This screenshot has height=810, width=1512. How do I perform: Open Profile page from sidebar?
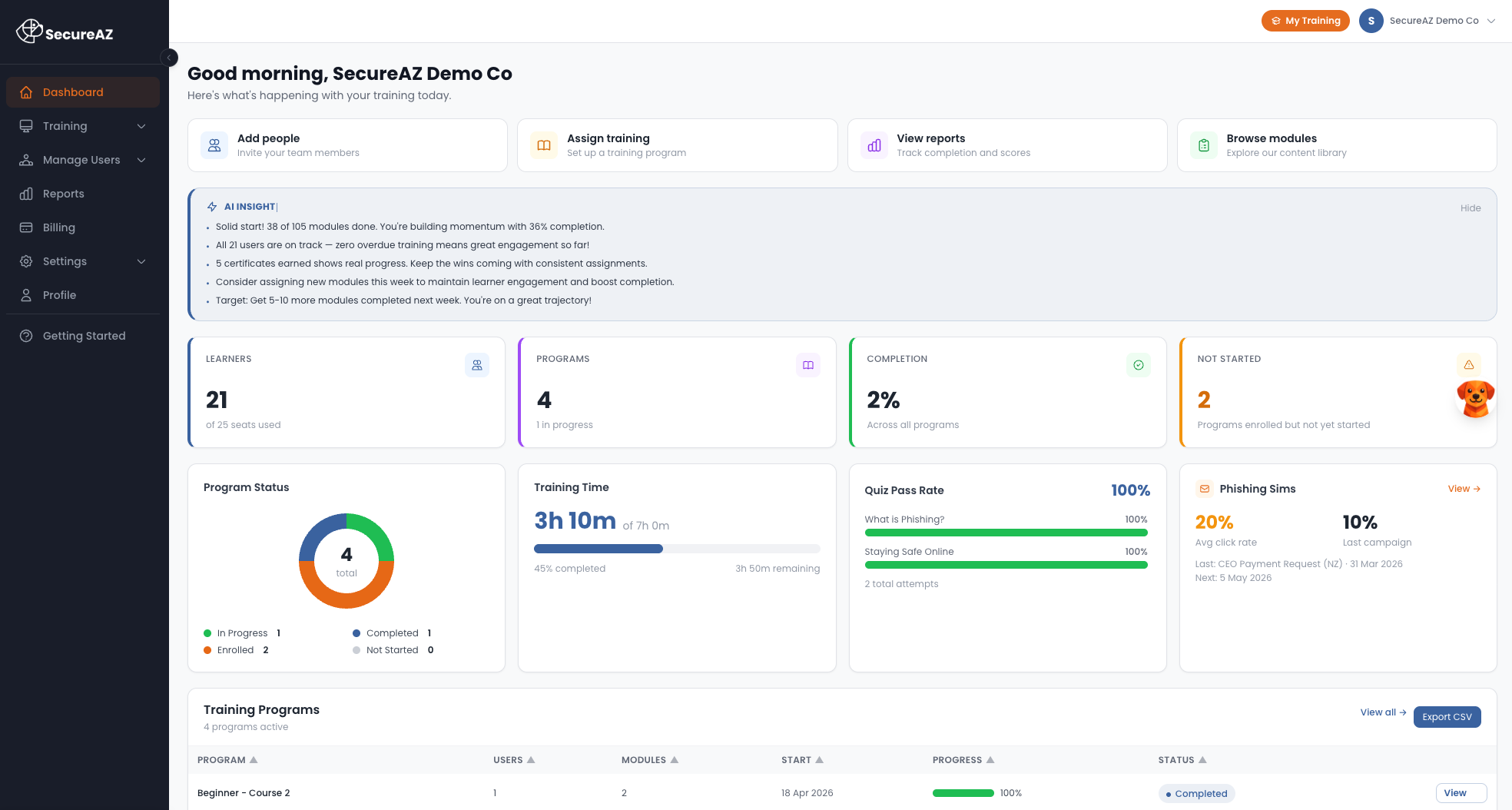[83, 295]
